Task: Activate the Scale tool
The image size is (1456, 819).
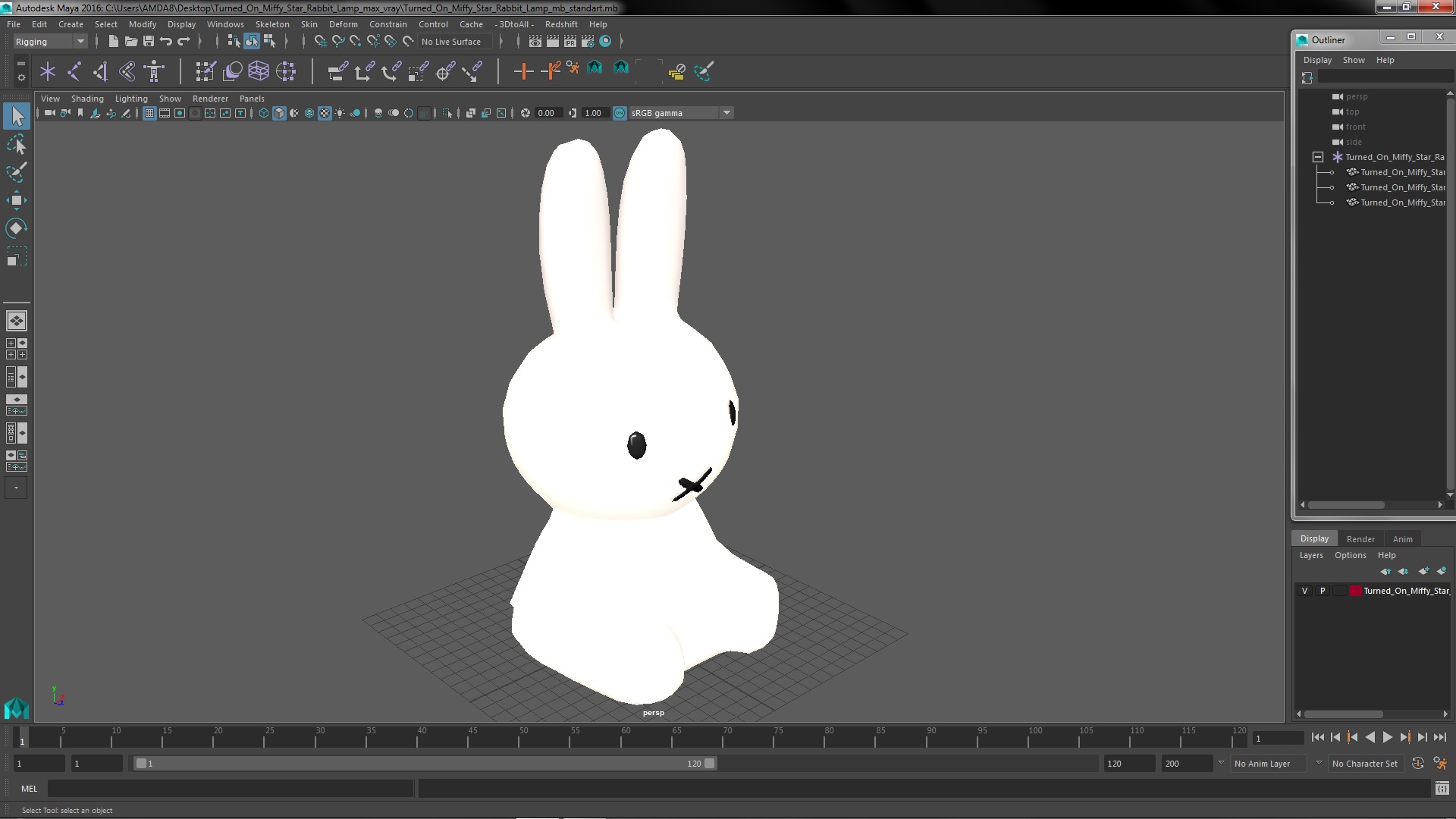Action: [17, 256]
